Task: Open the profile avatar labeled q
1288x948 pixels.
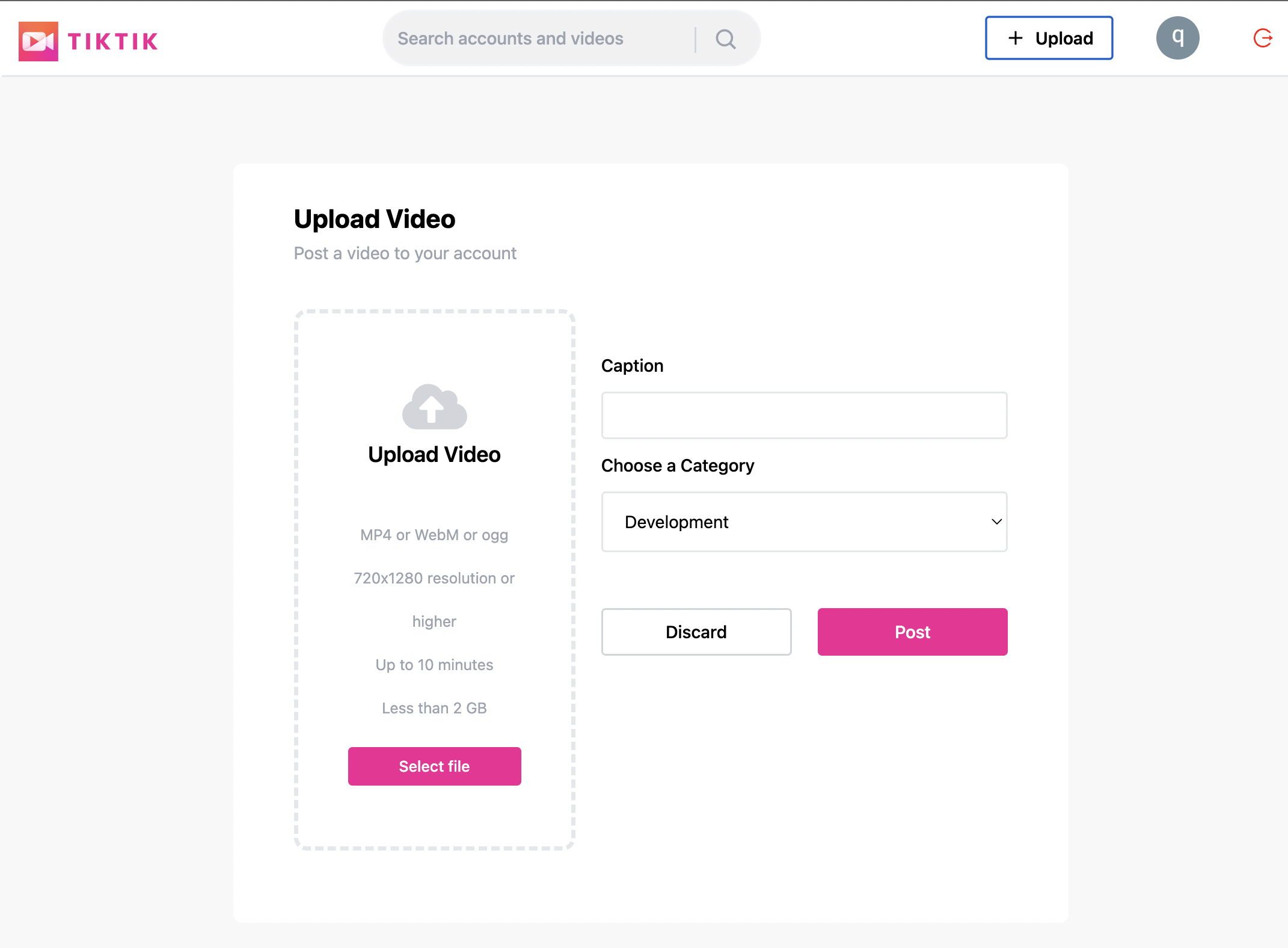Action: coord(1177,38)
